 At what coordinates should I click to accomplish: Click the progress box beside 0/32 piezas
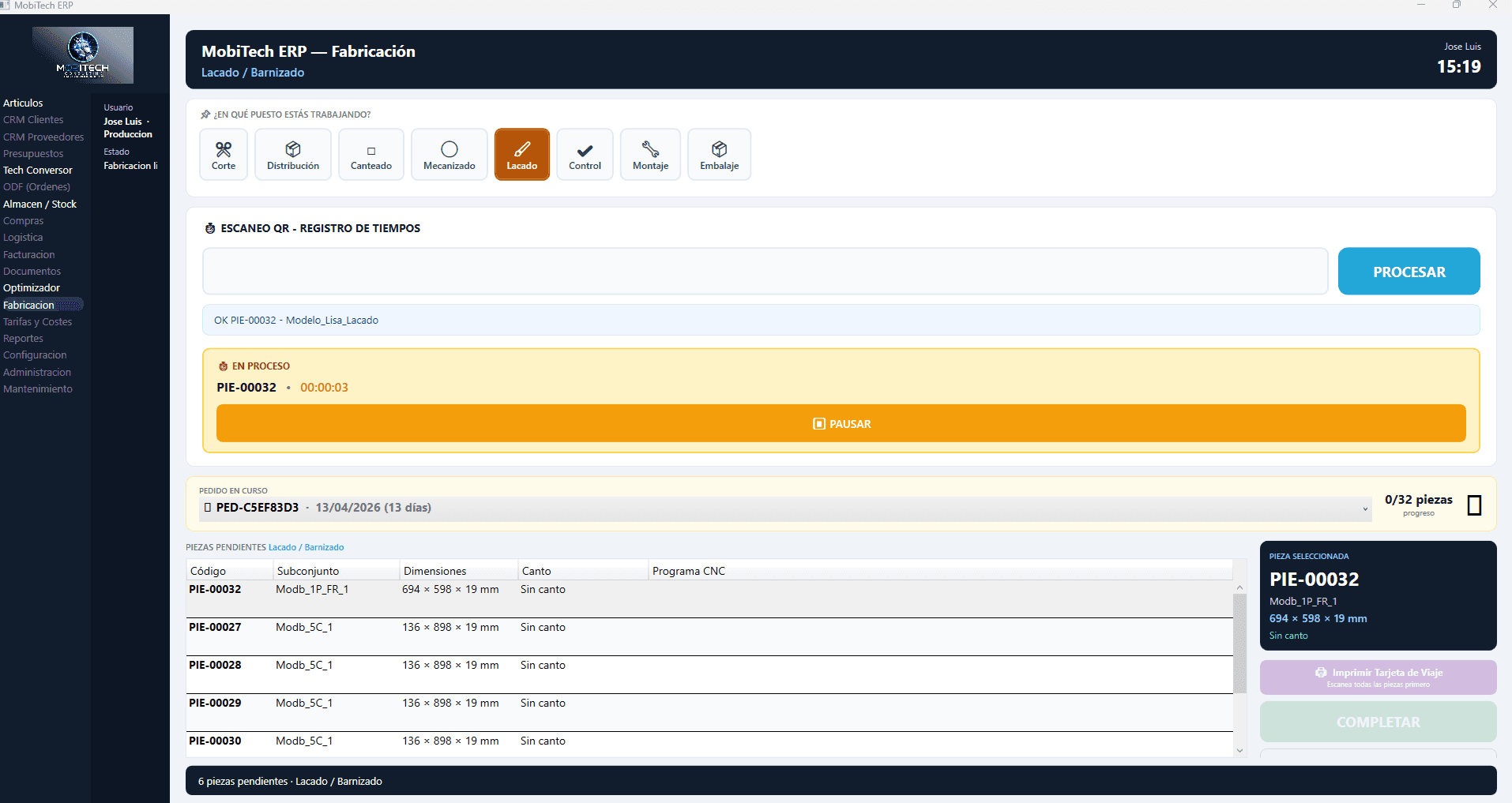pos(1474,505)
